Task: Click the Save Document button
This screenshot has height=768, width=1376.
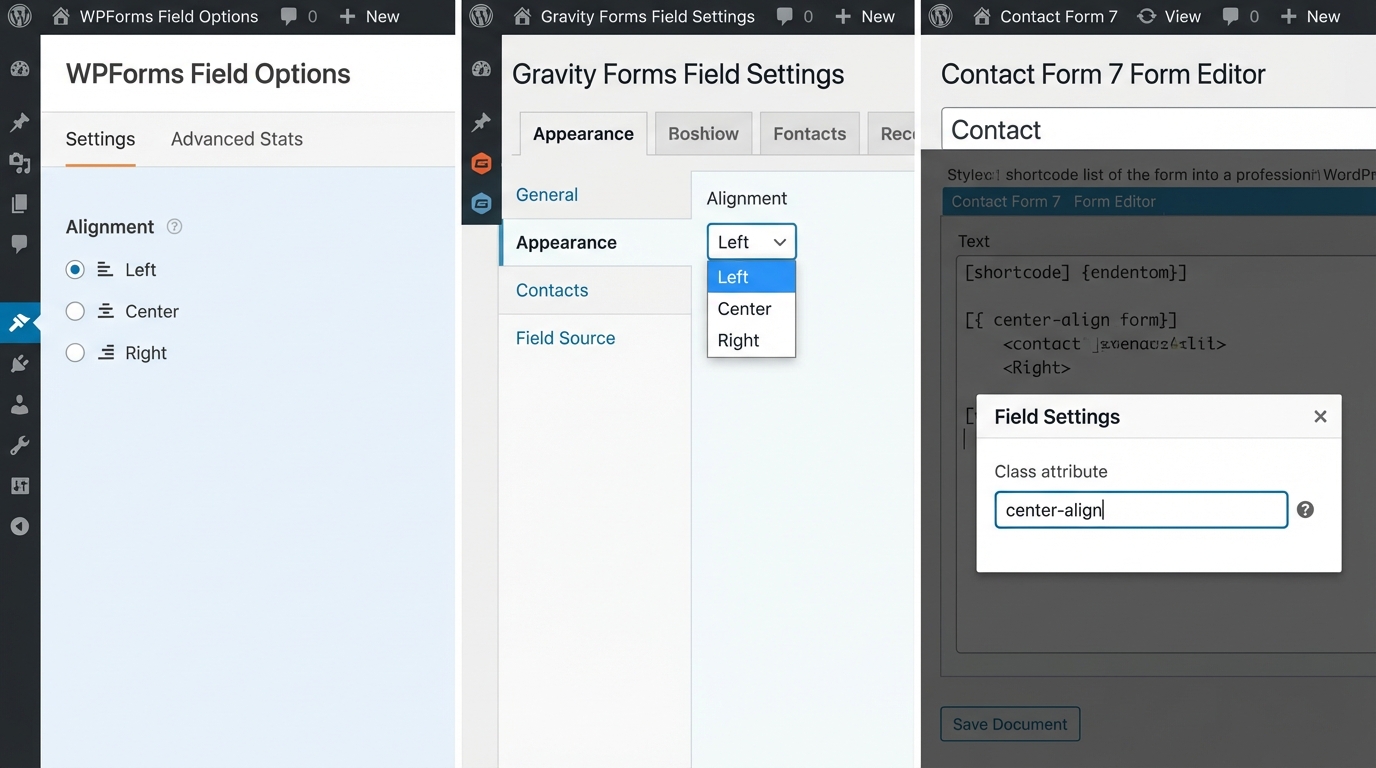Action: [1010, 724]
